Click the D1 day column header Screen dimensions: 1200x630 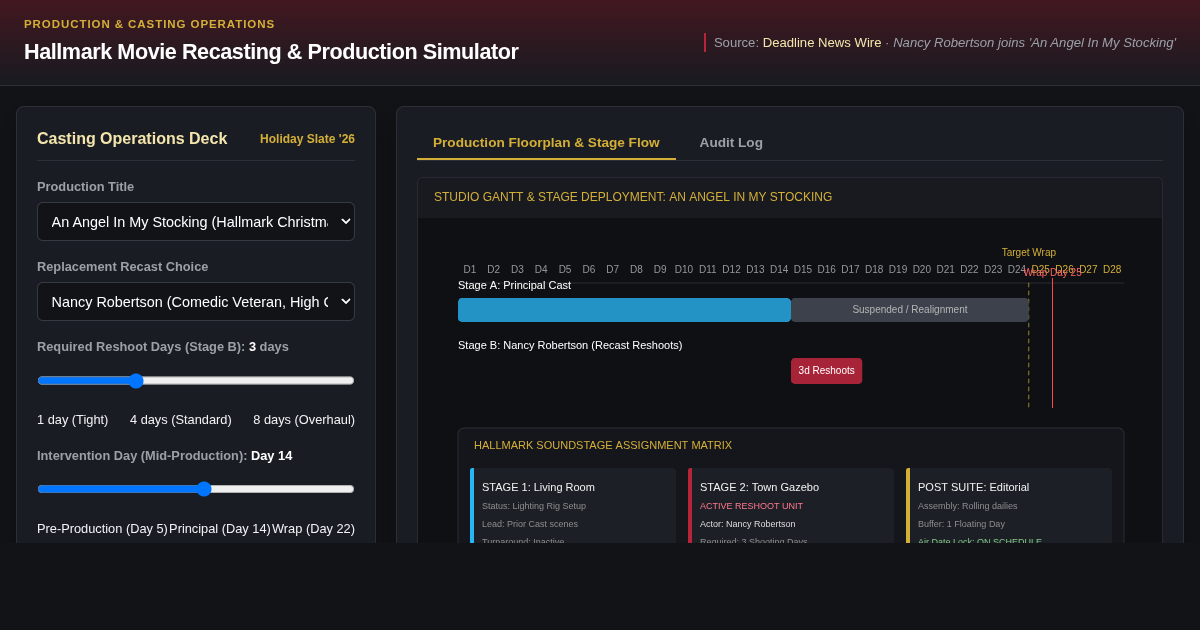pyautogui.click(x=470, y=270)
